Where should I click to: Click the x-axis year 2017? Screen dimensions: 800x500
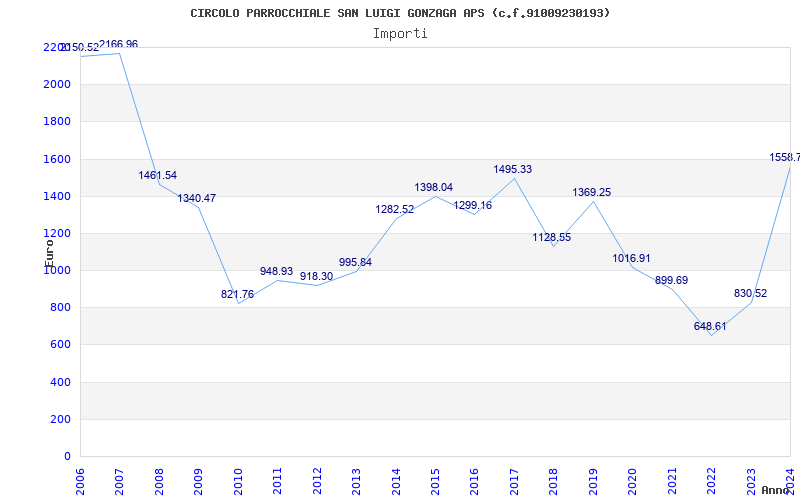[514, 481]
